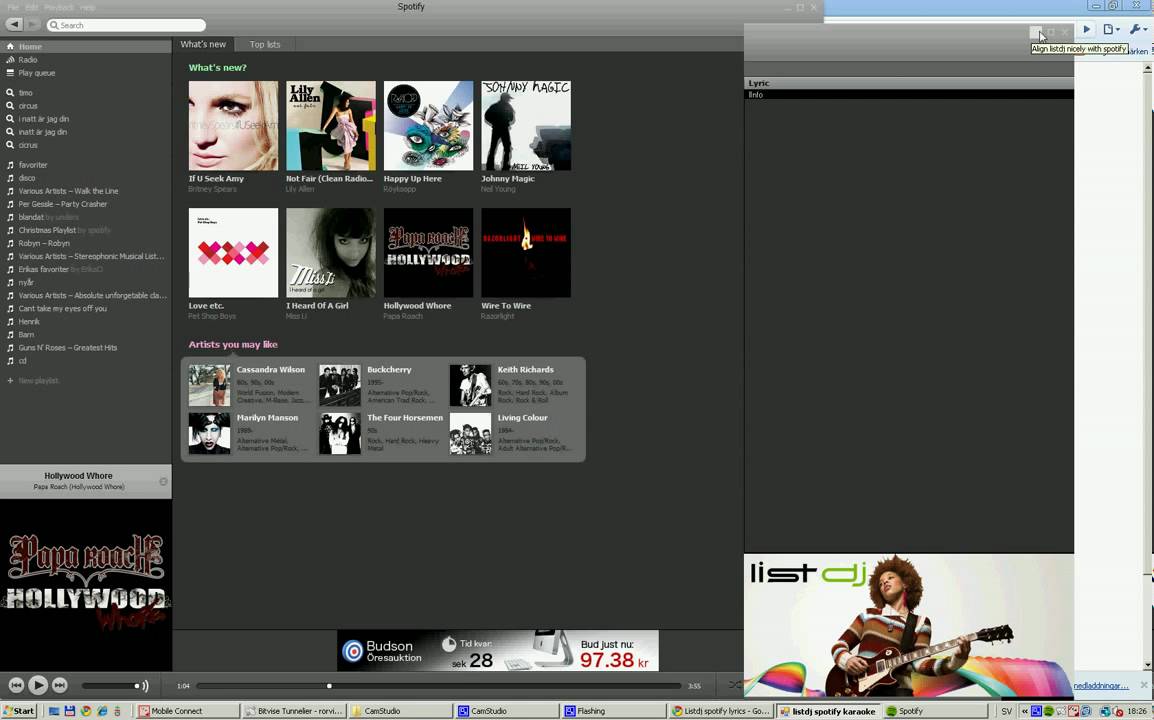Image resolution: width=1154 pixels, height=720 pixels.
Task: Open the Lily Allen 'Not Fair' album cover
Action: [330, 126]
